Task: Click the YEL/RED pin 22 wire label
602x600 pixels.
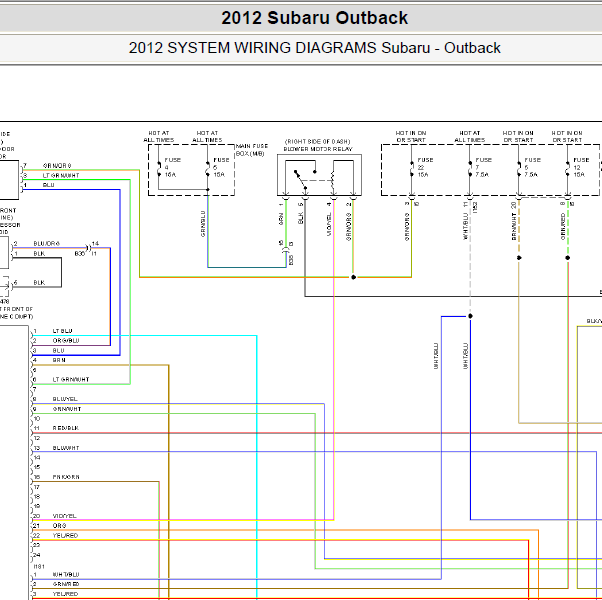Action: point(65,536)
